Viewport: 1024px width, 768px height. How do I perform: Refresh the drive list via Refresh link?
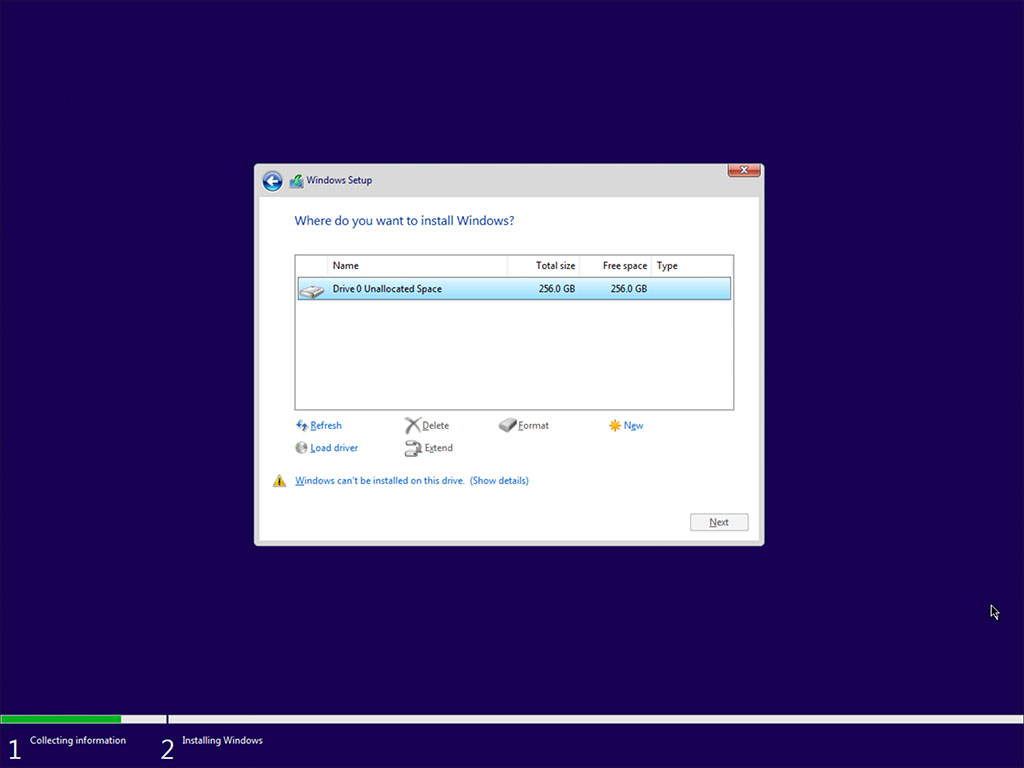click(326, 426)
